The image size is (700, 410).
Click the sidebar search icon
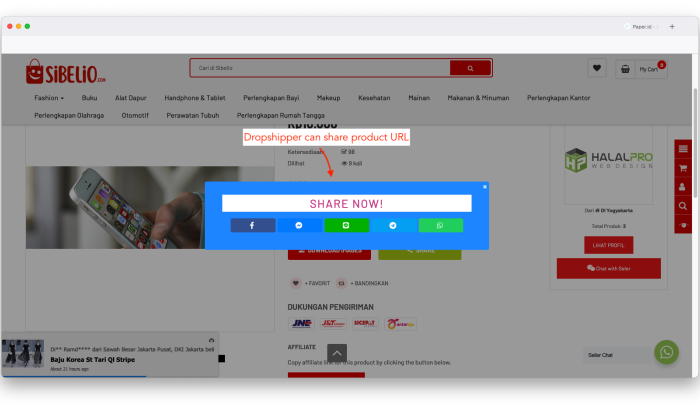tap(683, 206)
